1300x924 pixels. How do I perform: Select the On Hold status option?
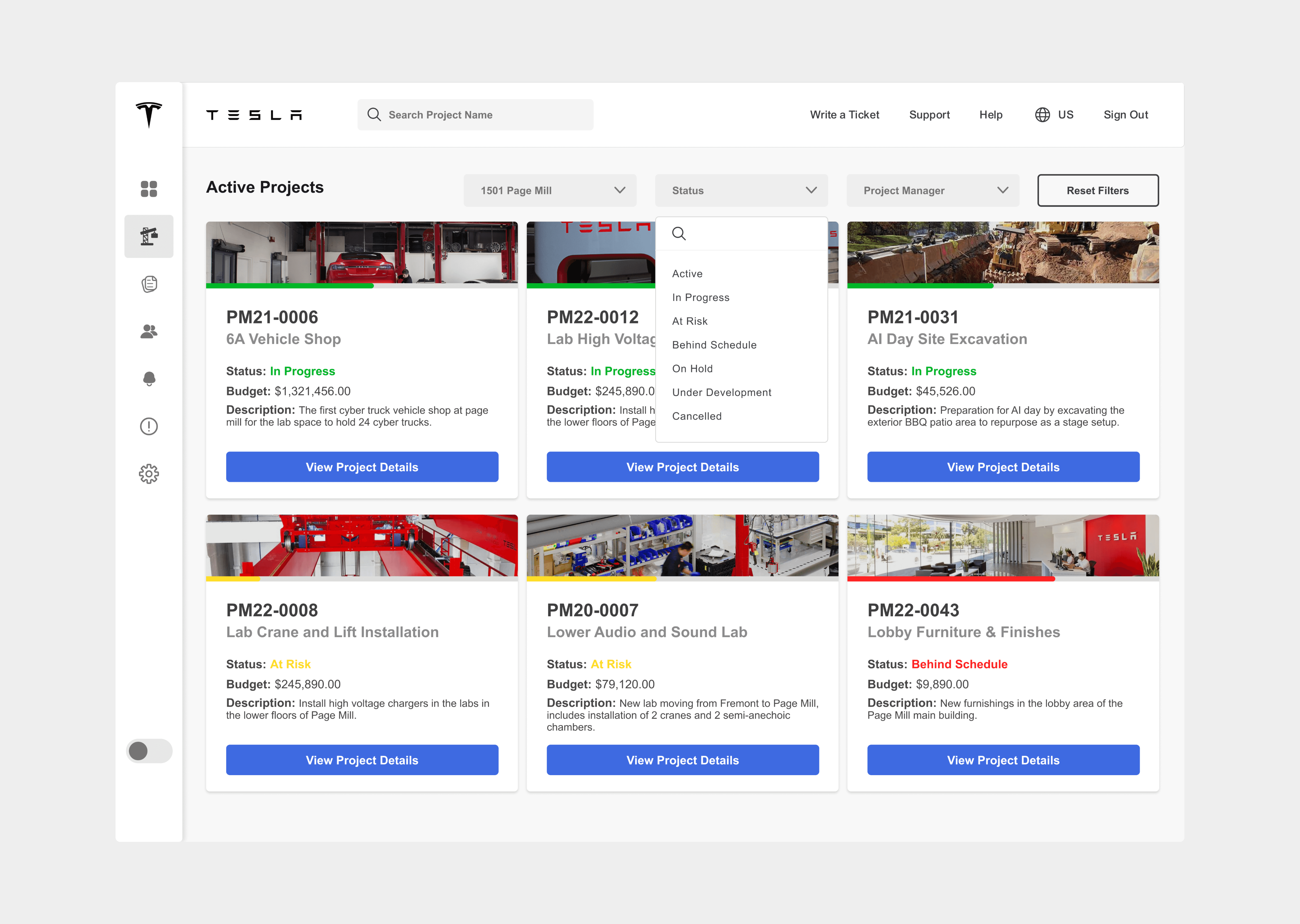(692, 369)
